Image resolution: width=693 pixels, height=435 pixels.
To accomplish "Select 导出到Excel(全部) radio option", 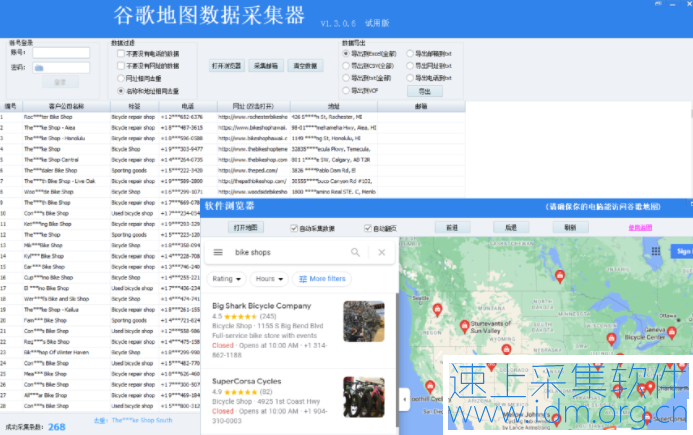I will 346,53.
